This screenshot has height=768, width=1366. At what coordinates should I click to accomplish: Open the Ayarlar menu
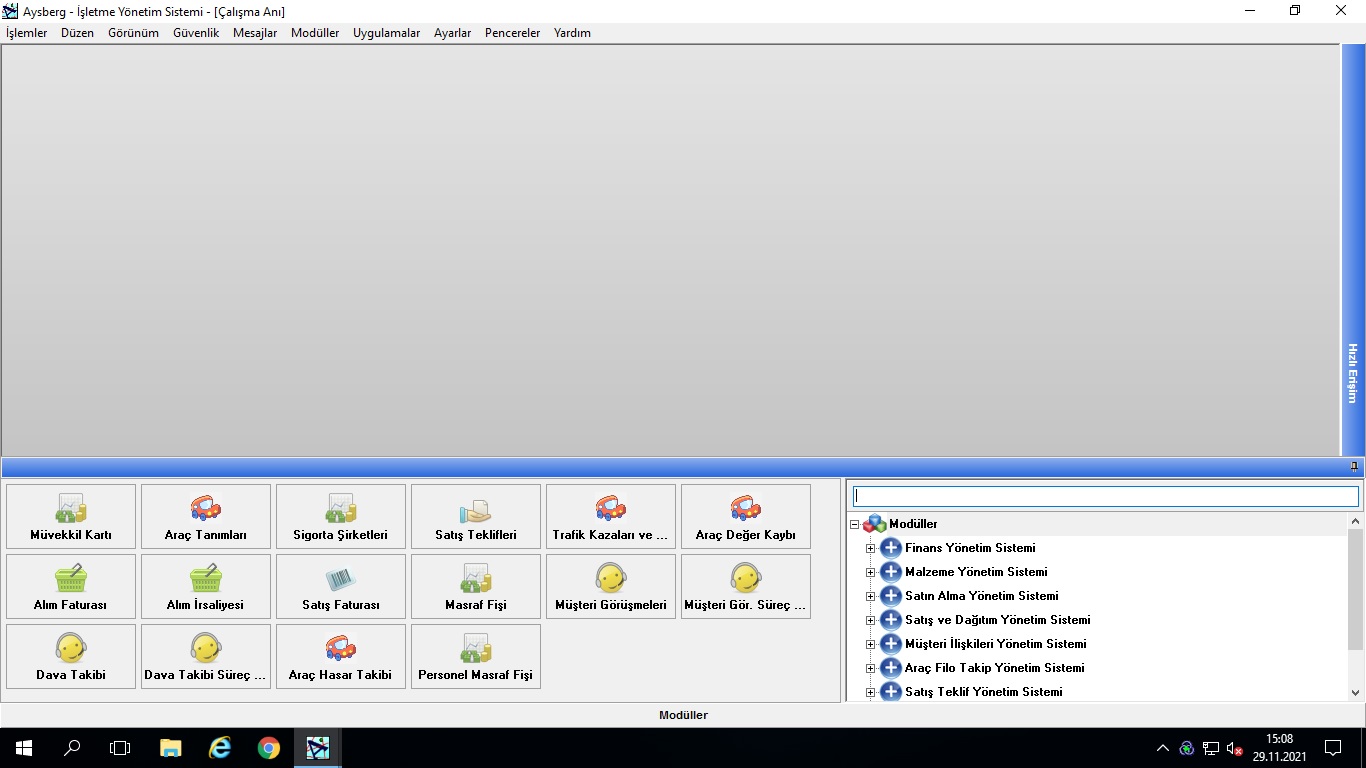tap(452, 33)
